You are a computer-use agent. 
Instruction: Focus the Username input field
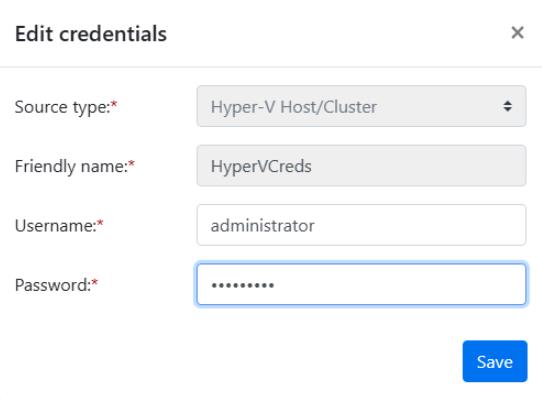[362, 225]
